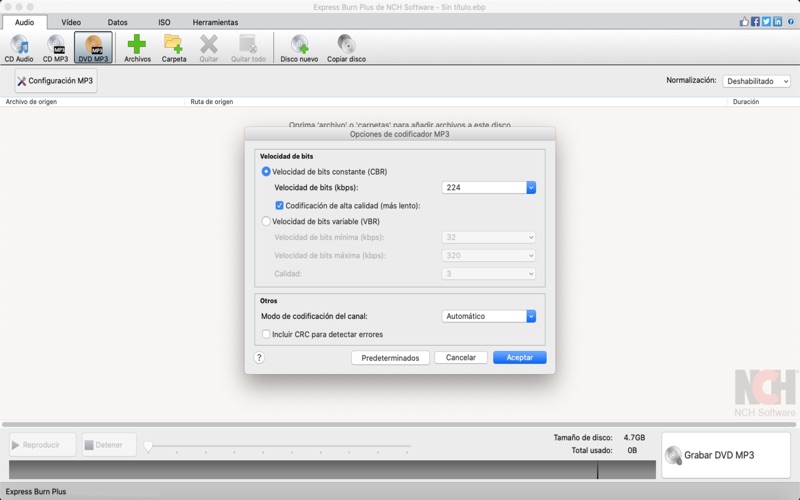Image resolution: width=800 pixels, height=500 pixels.
Task: Click the Reproducir play button
Action: point(42,445)
